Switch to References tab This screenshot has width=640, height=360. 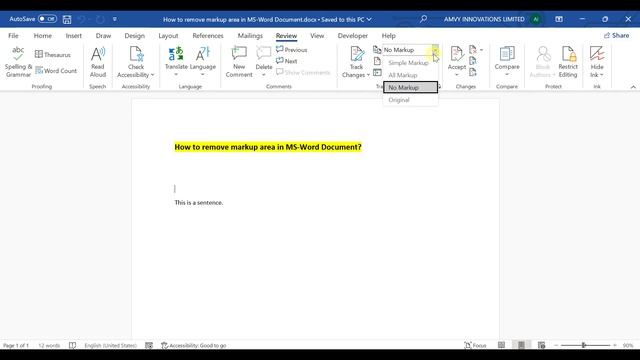point(208,36)
